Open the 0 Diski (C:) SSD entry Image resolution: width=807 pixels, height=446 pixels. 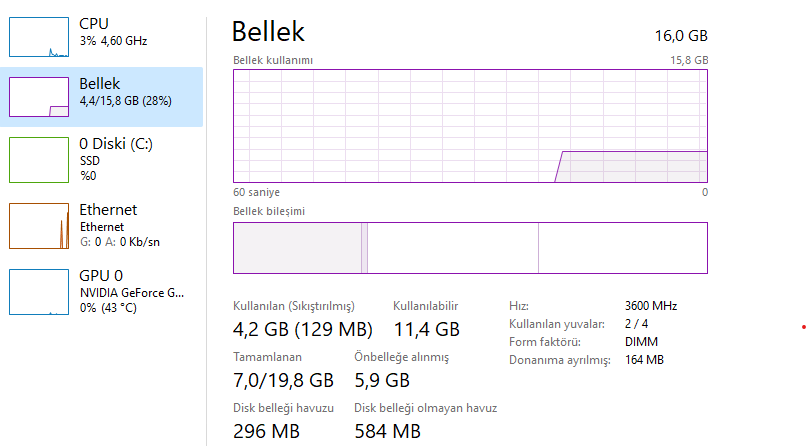coord(116,144)
